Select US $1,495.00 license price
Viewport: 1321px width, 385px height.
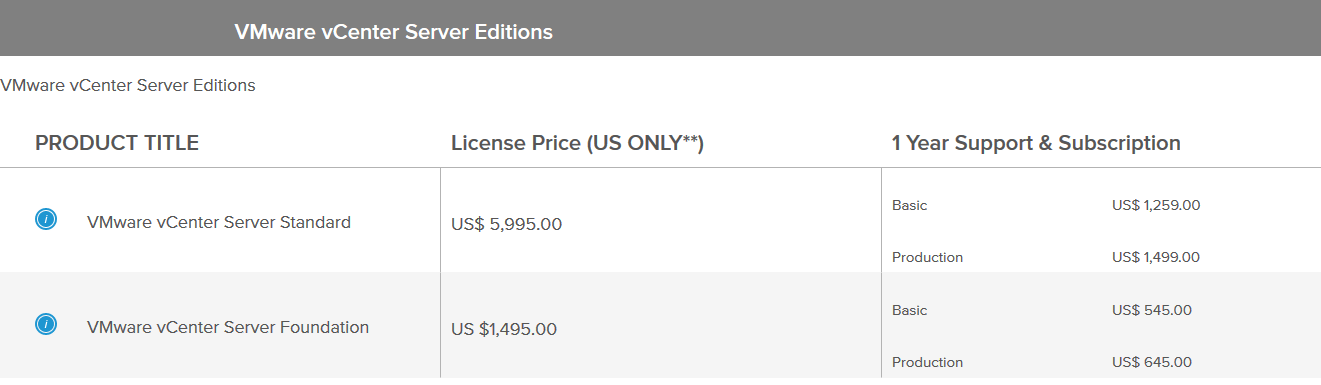(x=504, y=329)
